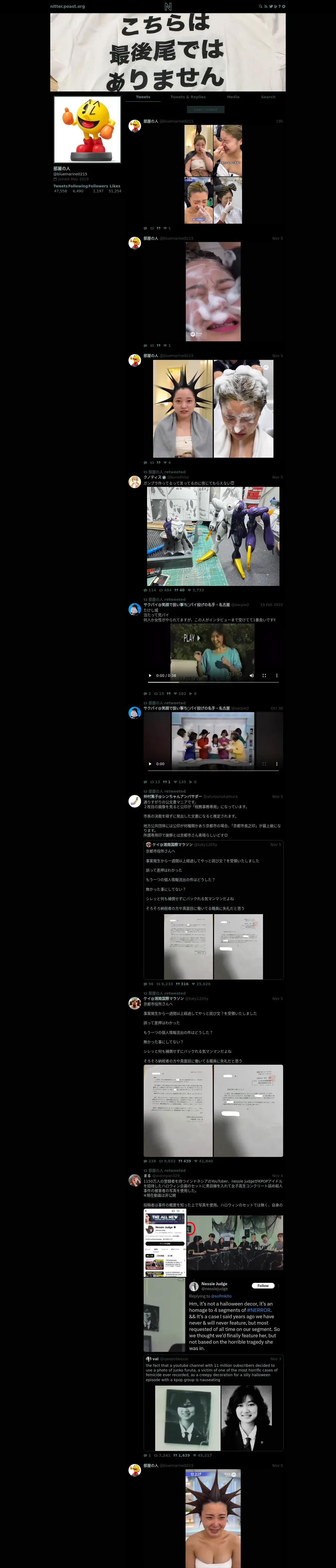The height and width of the screenshot is (1568, 336).
Task: Click the 1,639 quotes icon
Action: 175,1455
